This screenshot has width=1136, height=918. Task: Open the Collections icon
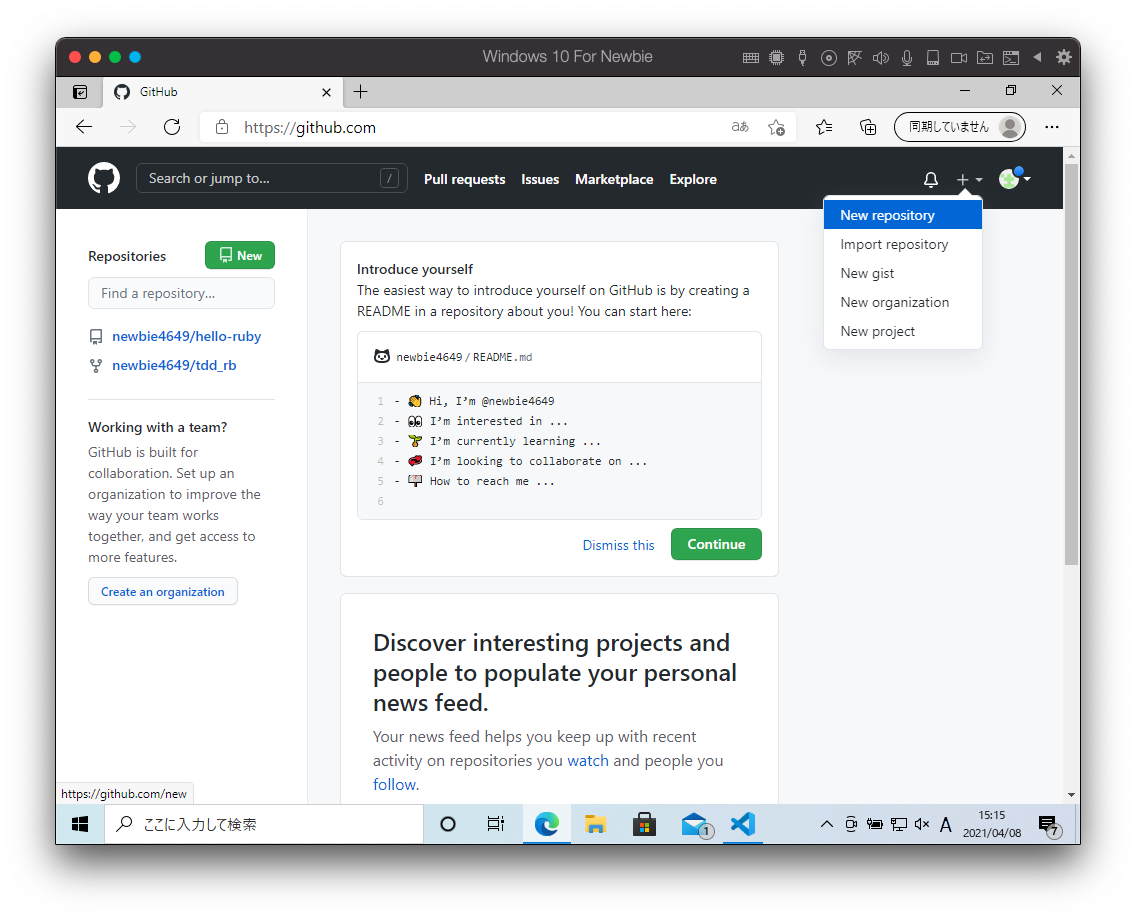(x=867, y=128)
